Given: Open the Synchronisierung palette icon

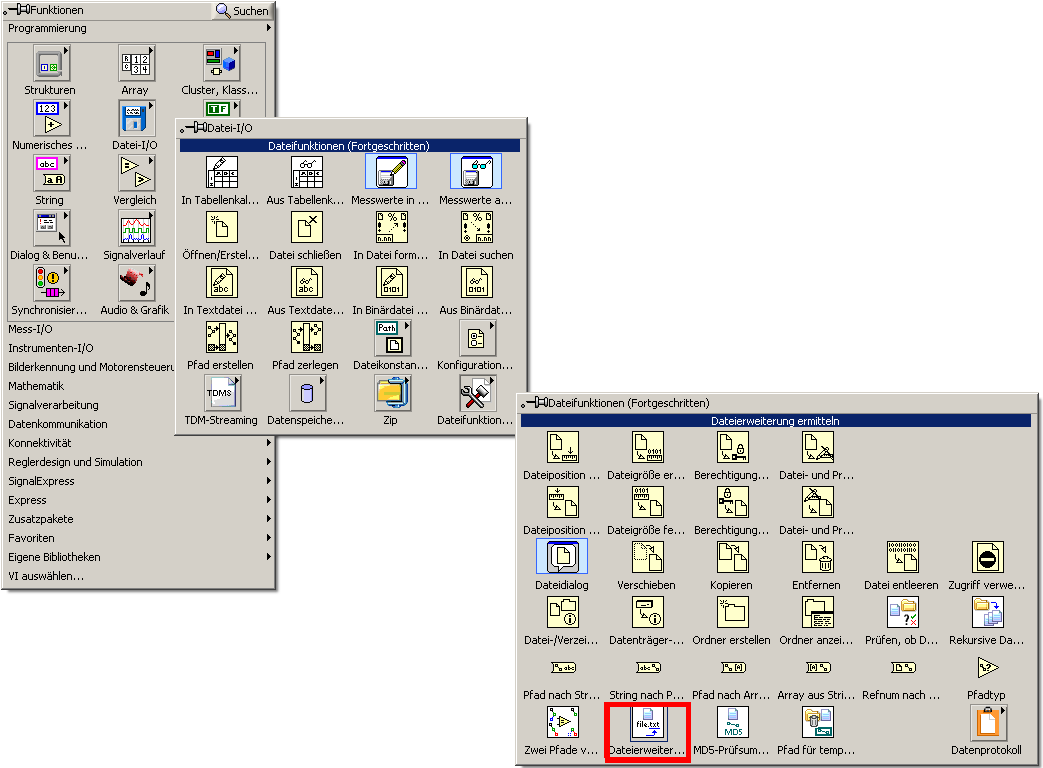Looking at the screenshot, I should [x=51, y=284].
